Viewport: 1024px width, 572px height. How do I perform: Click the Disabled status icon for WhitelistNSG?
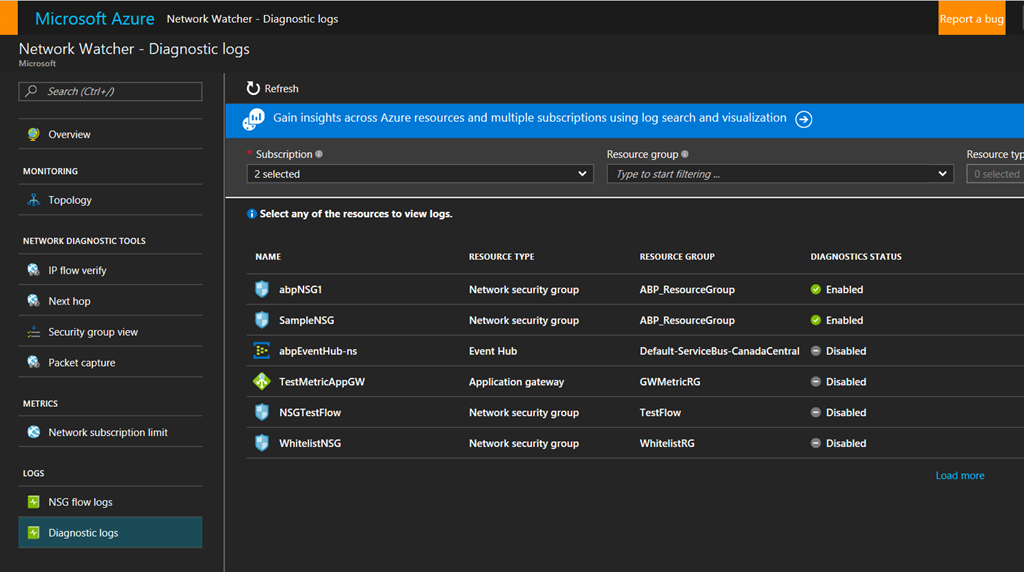click(x=816, y=443)
